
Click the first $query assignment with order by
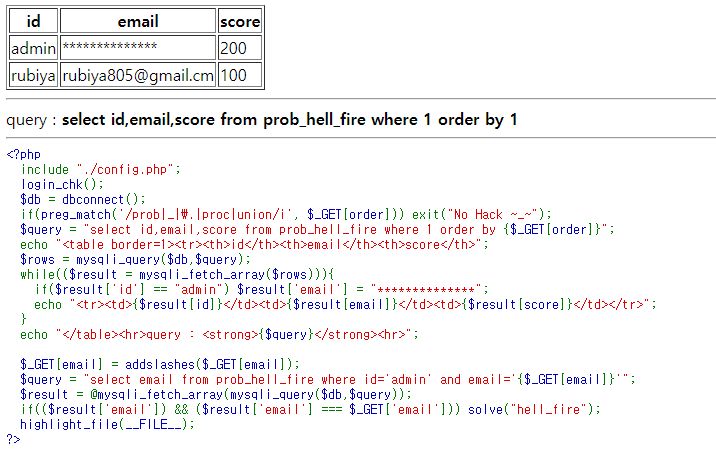[x=317, y=229]
